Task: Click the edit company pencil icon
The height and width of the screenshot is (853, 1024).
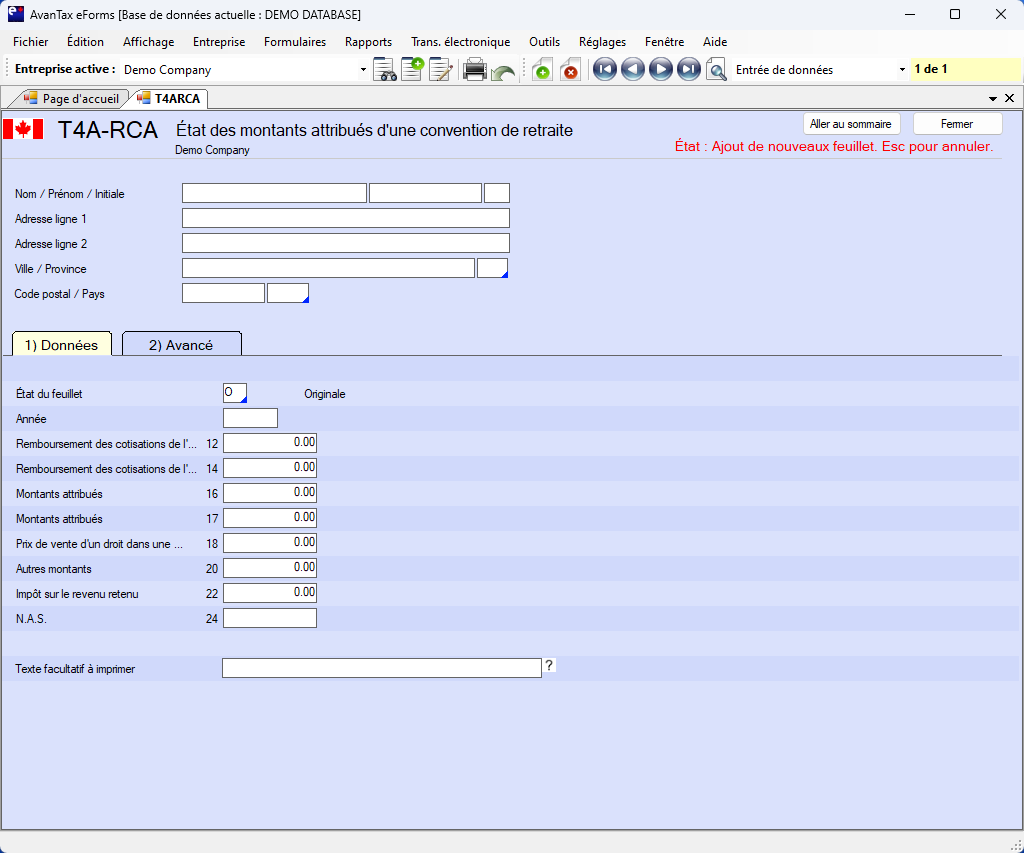Action: click(x=440, y=70)
